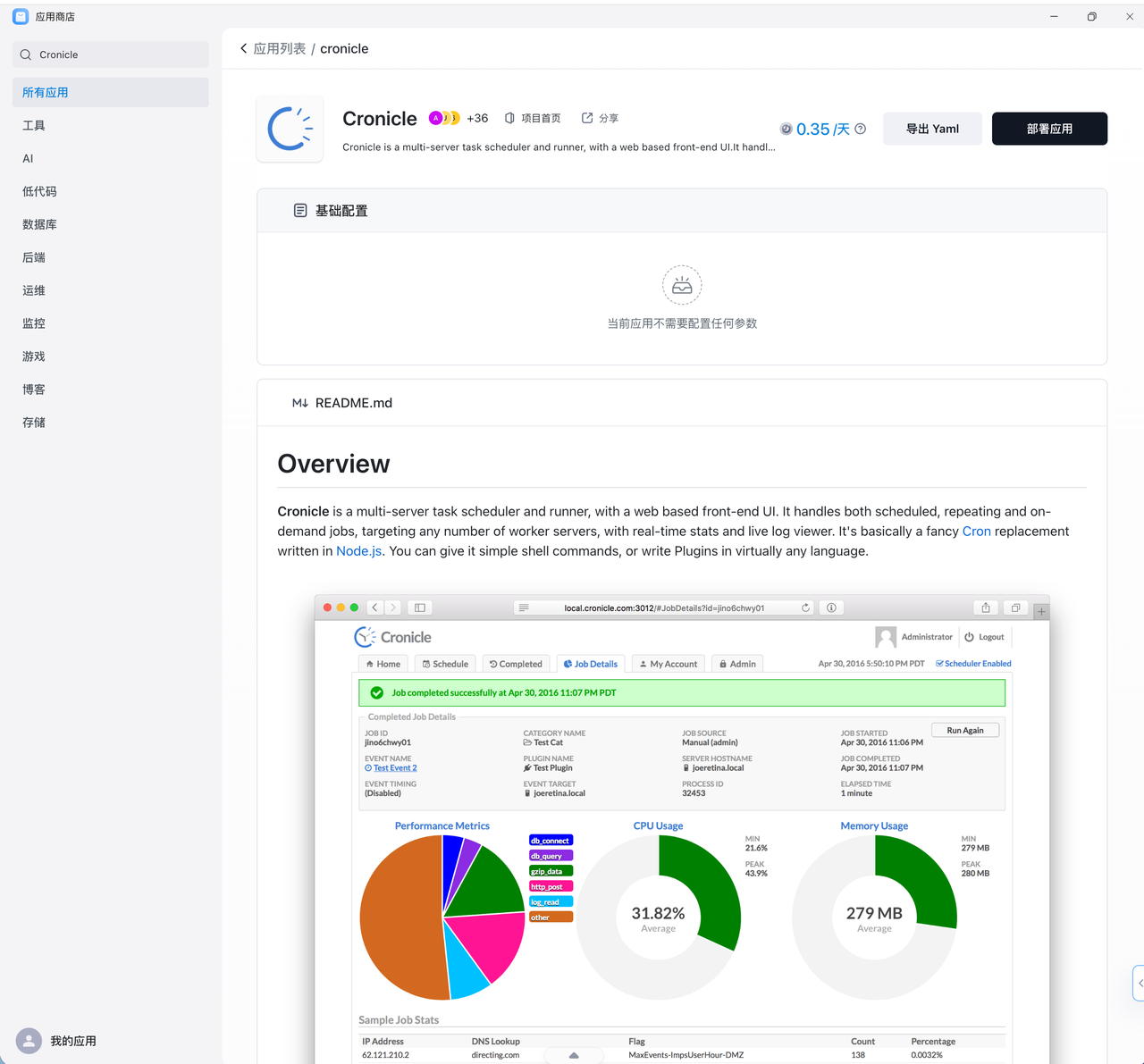Go back using the left chevron icon
The height and width of the screenshot is (1064, 1144).
[243, 48]
